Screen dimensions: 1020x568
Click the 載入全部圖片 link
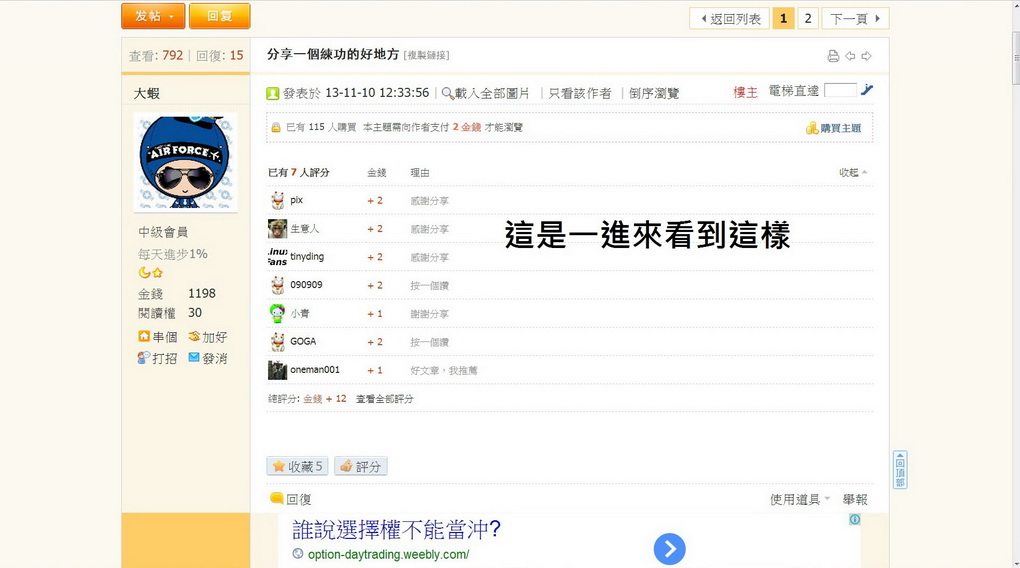point(492,93)
